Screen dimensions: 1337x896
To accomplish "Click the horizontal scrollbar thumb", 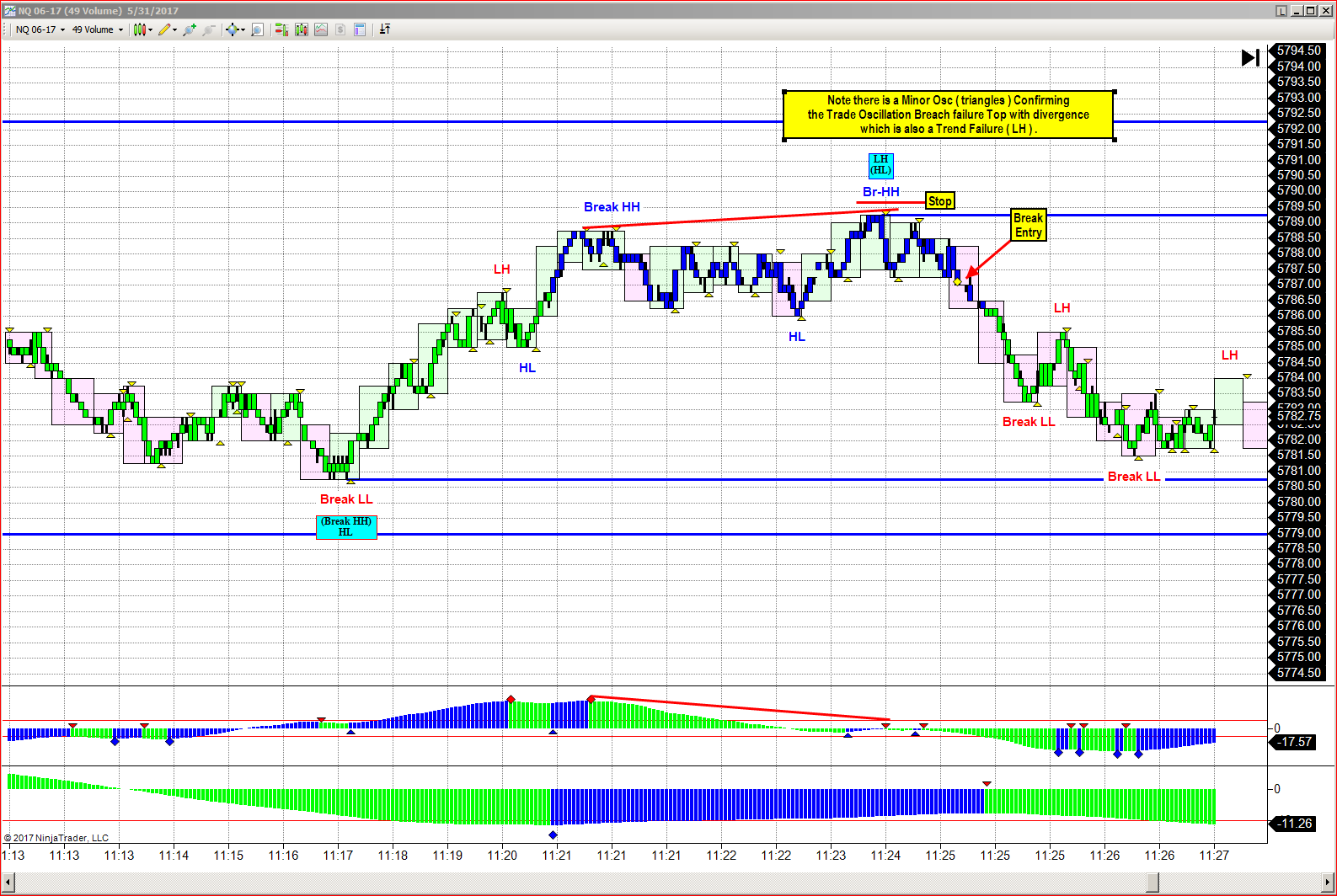I will (x=1152, y=882).
